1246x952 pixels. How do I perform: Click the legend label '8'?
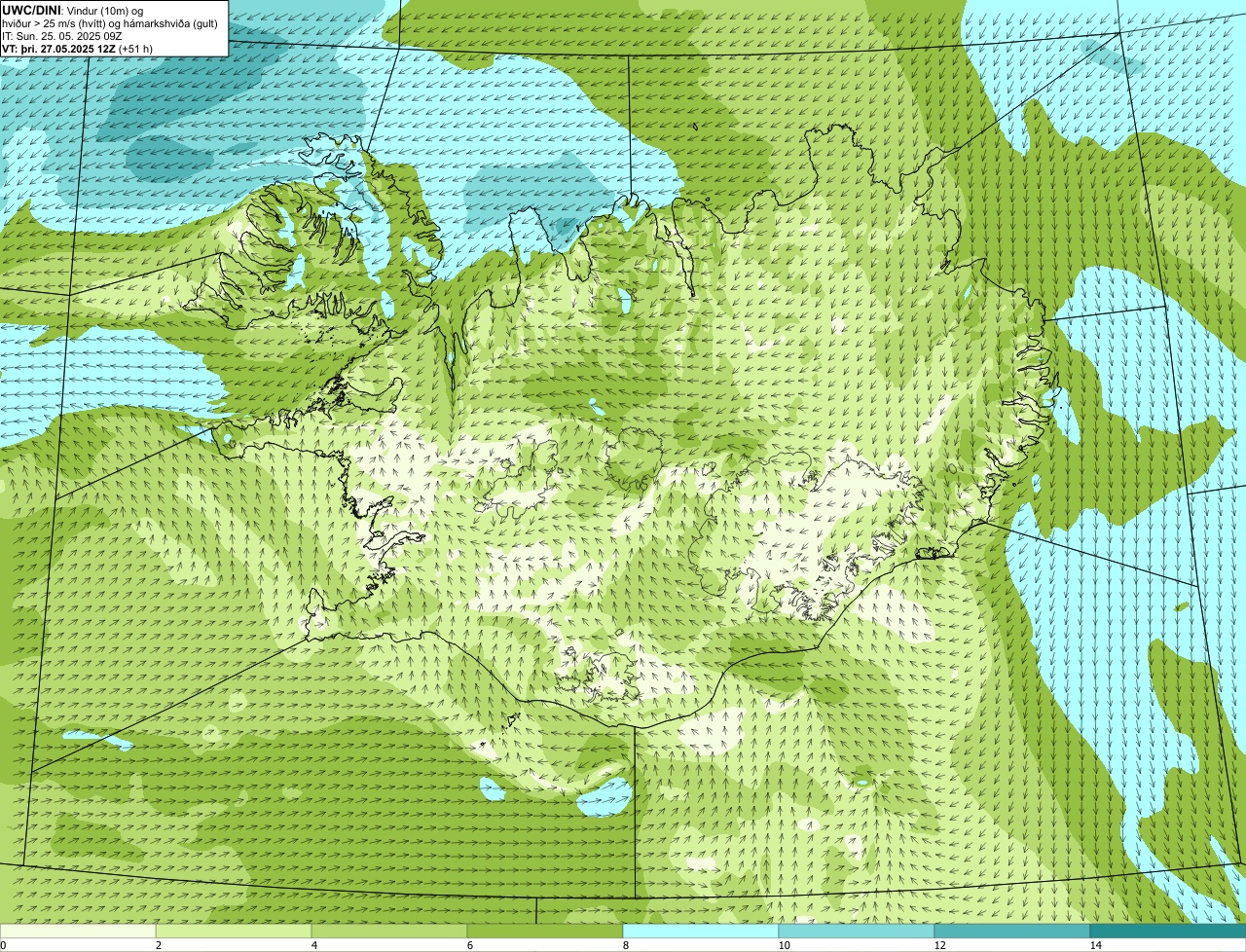coord(625,945)
